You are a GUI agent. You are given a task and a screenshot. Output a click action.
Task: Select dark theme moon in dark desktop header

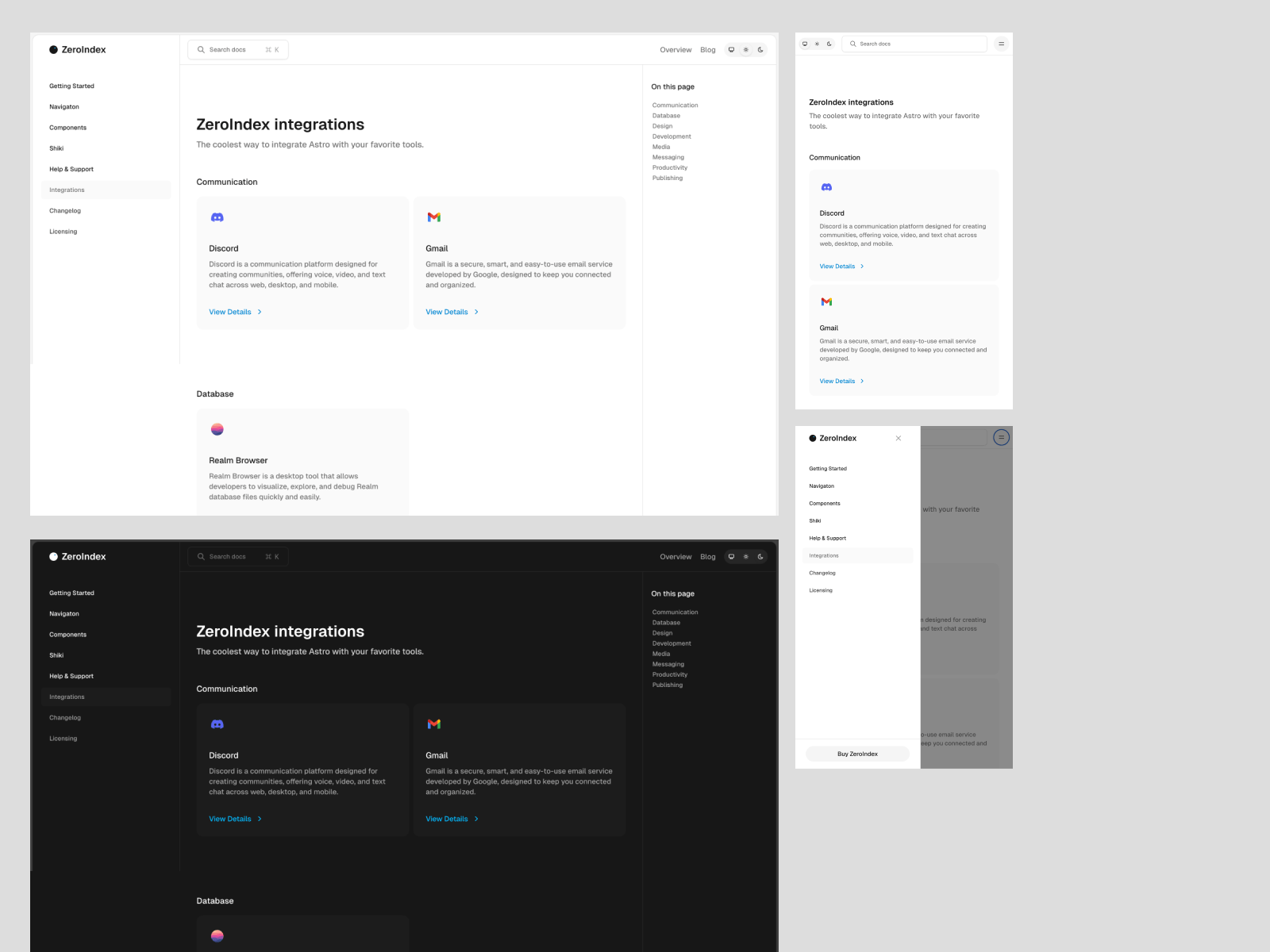(760, 556)
